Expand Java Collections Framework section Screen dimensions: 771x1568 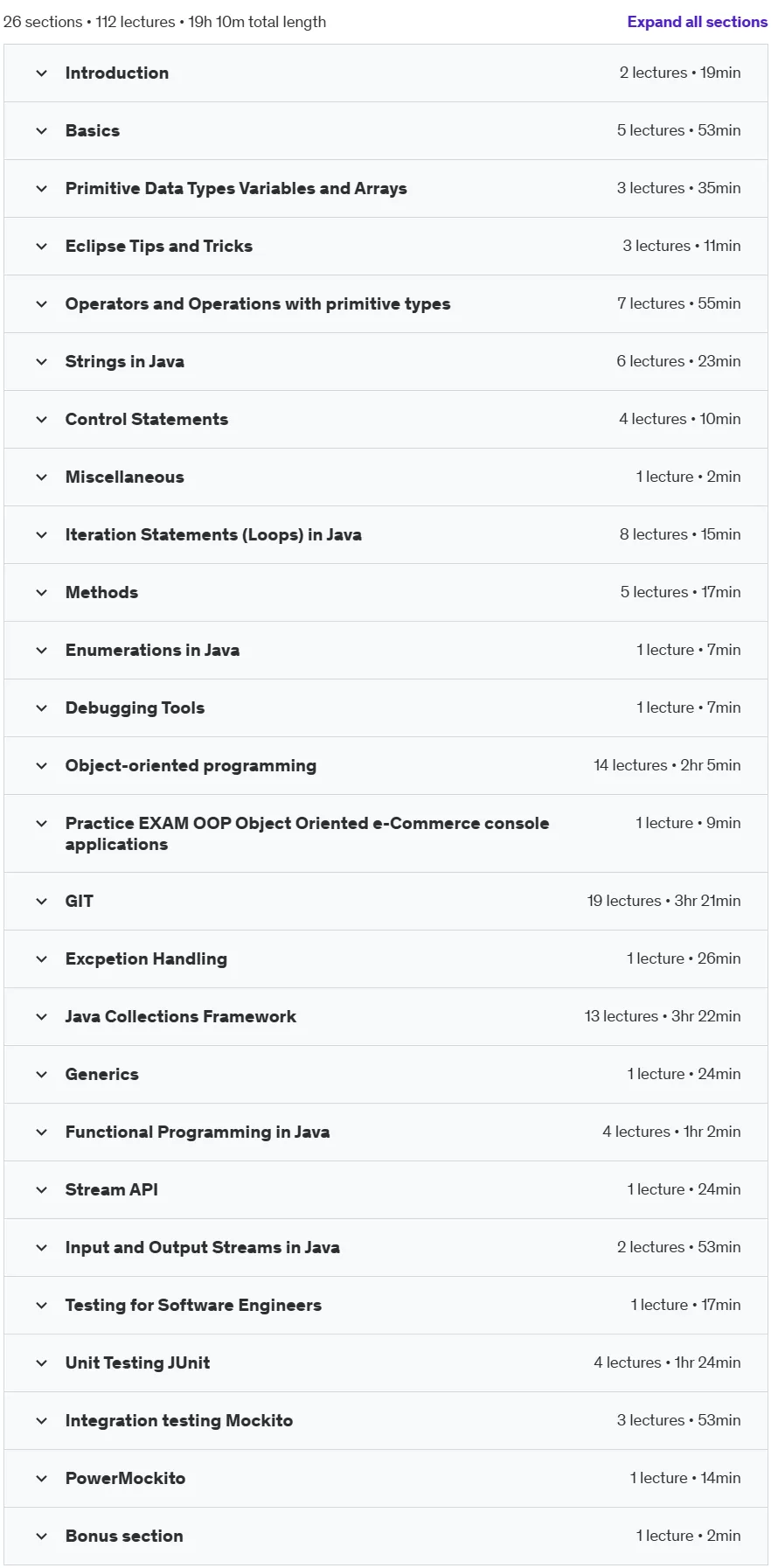[385, 1017]
